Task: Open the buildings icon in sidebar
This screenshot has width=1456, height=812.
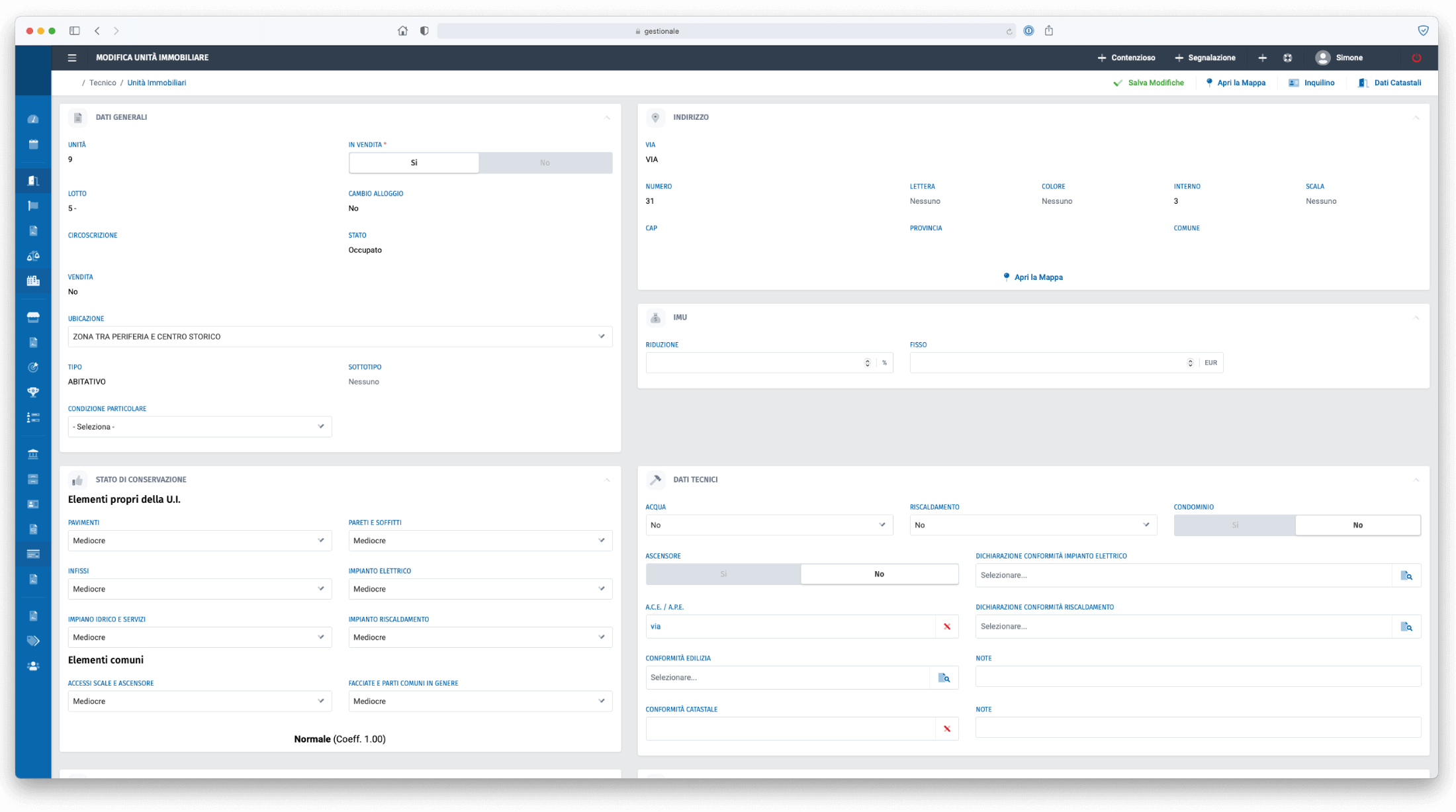Action: tap(33, 281)
